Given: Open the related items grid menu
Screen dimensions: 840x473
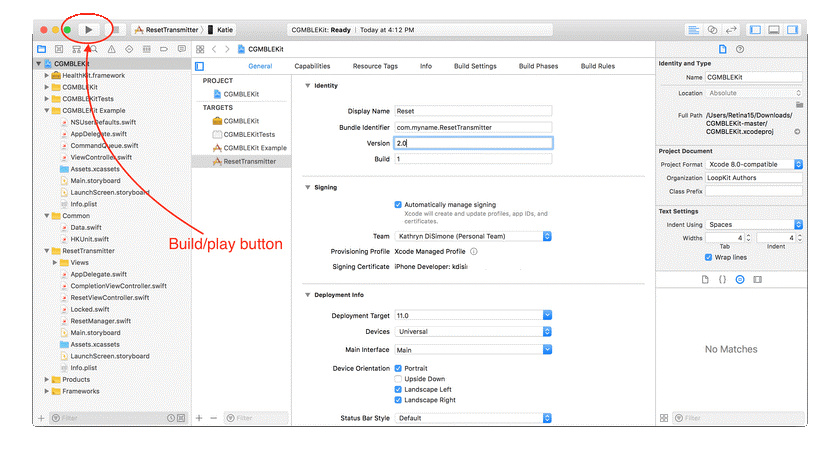Looking at the screenshot, I should 200,49.
